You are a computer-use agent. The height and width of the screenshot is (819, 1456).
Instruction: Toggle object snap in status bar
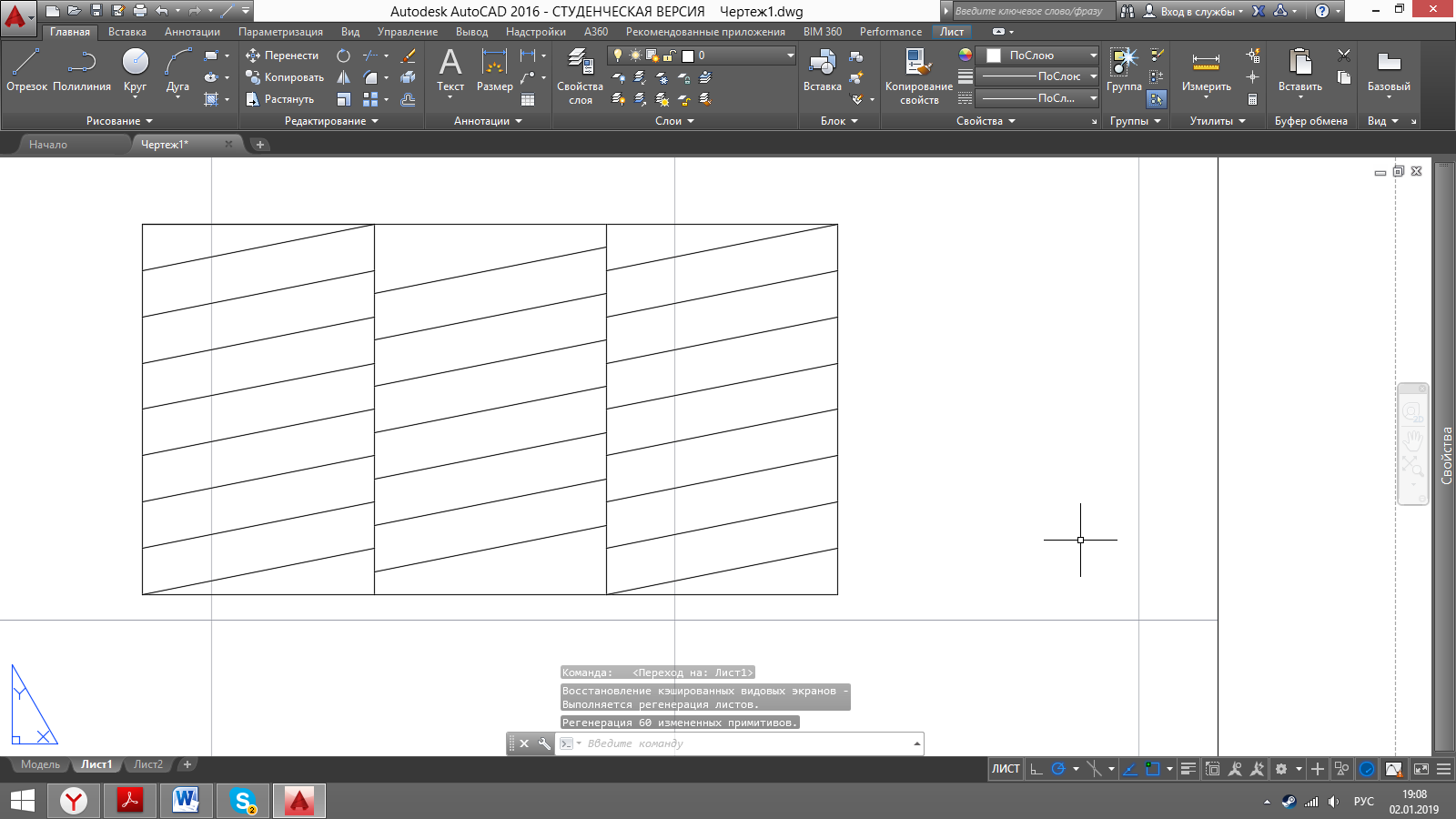(x=1153, y=769)
